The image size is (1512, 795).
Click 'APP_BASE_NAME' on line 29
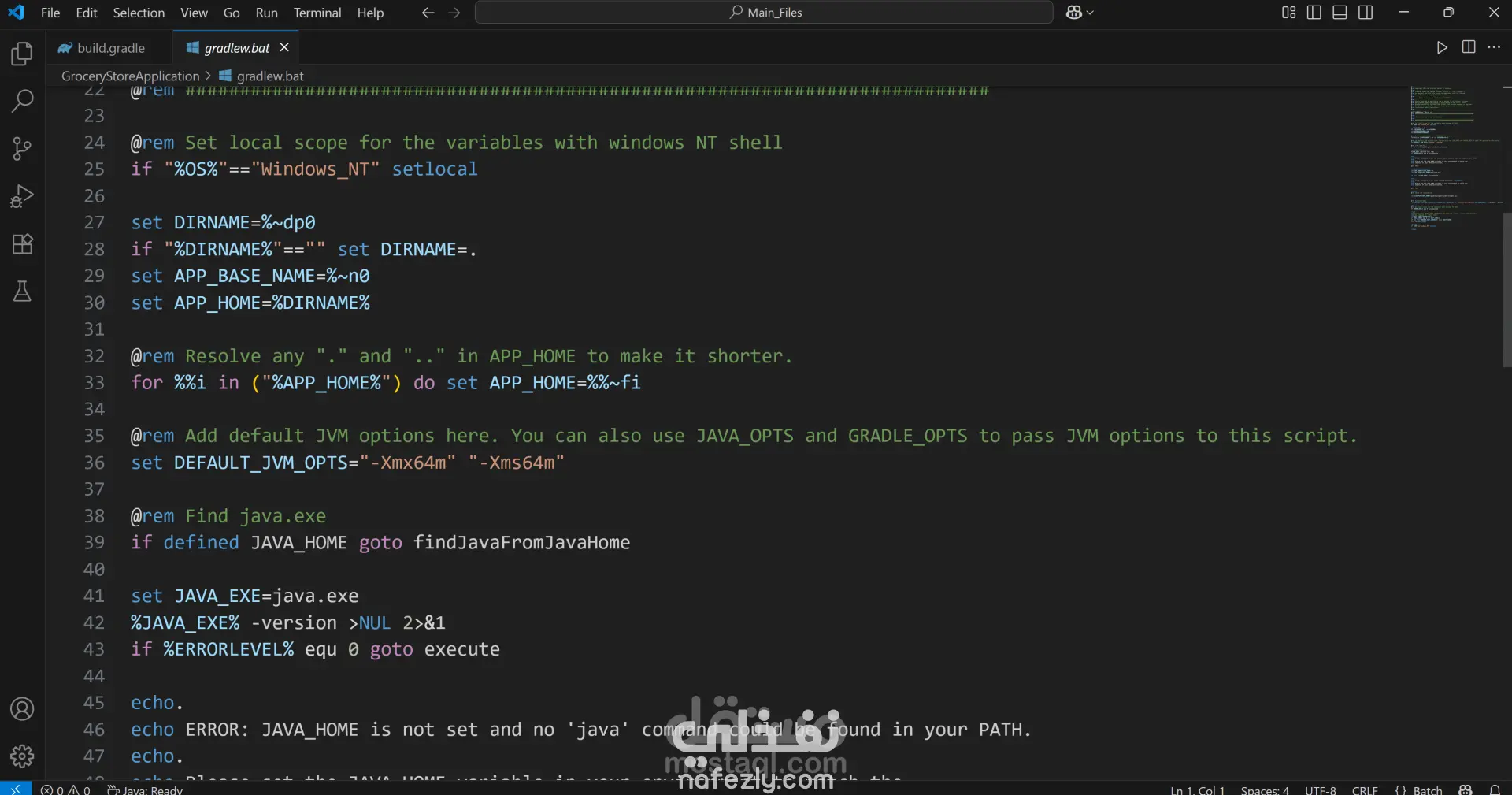point(244,276)
